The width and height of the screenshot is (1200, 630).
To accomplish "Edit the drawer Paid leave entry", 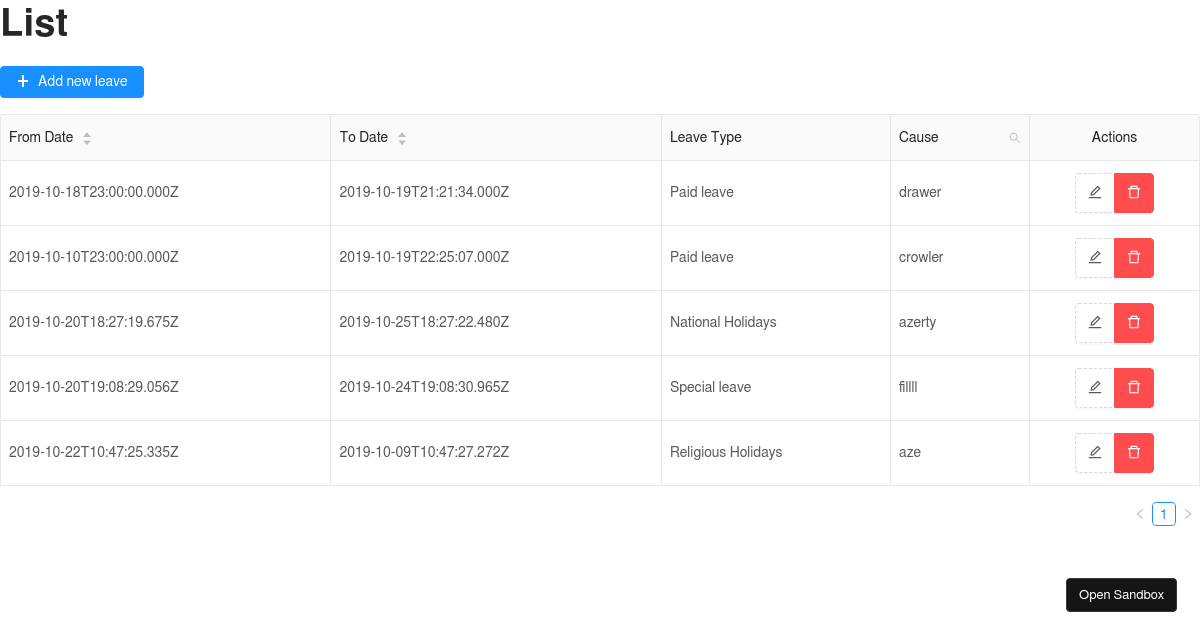I will pos(1094,192).
